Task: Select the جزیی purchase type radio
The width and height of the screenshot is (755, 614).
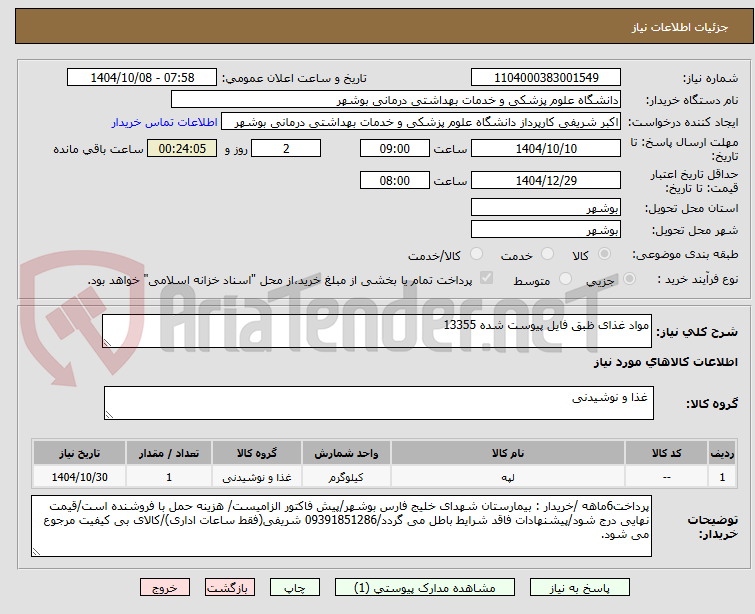Action: (x=629, y=279)
